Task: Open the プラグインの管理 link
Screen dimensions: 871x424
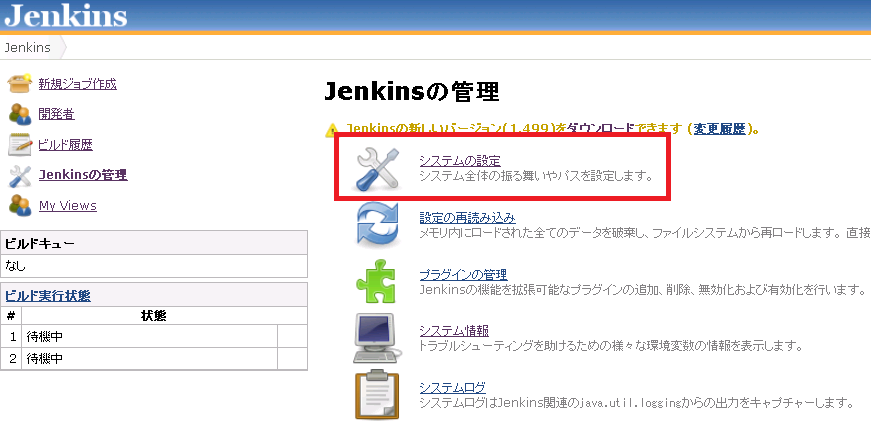Action: point(463,275)
